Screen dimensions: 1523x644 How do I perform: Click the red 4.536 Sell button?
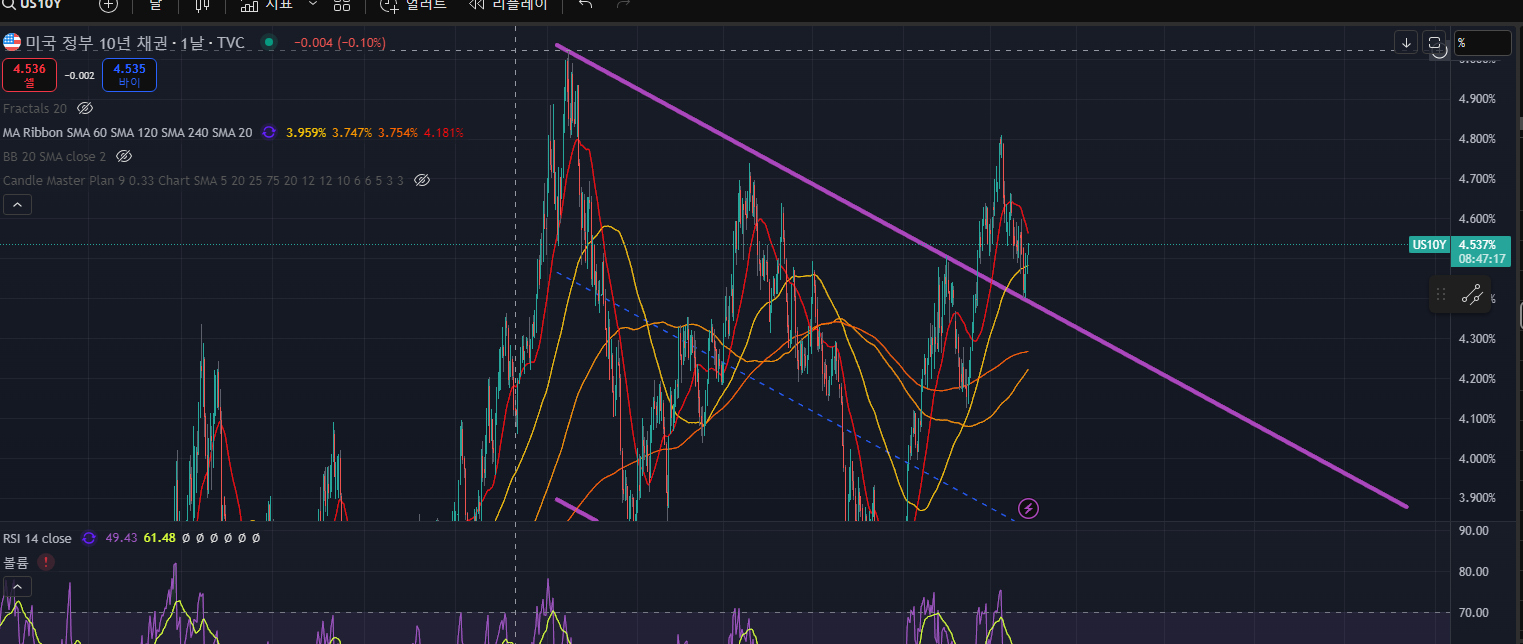29,75
